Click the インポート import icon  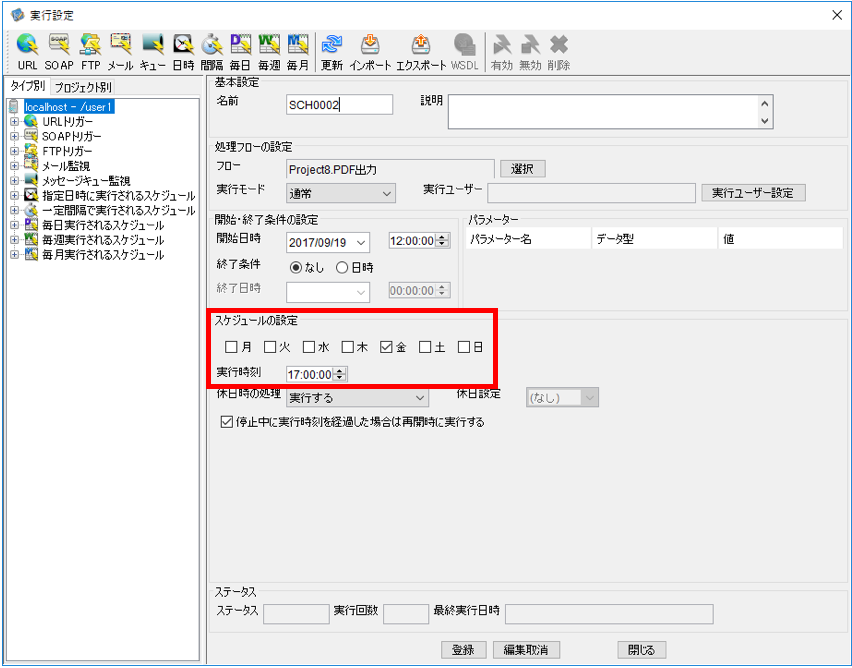point(370,52)
